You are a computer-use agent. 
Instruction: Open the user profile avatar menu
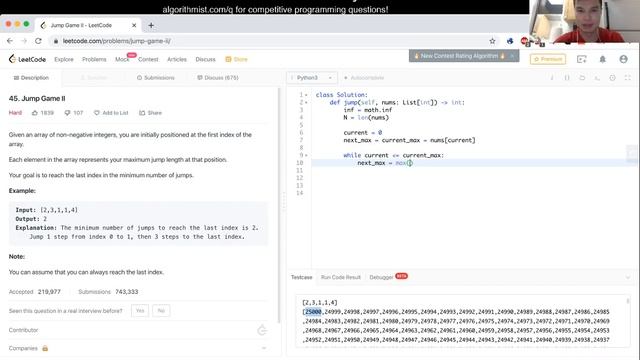click(623, 59)
